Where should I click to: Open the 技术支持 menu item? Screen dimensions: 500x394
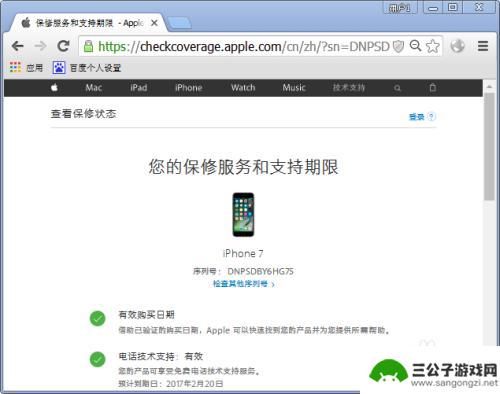(x=349, y=88)
